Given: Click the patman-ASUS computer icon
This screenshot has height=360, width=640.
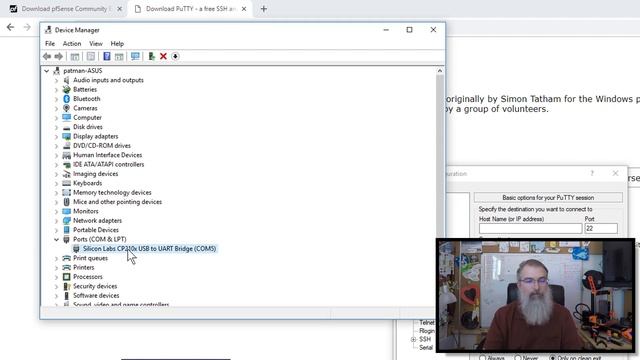Looking at the screenshot, I should (57, 71).
